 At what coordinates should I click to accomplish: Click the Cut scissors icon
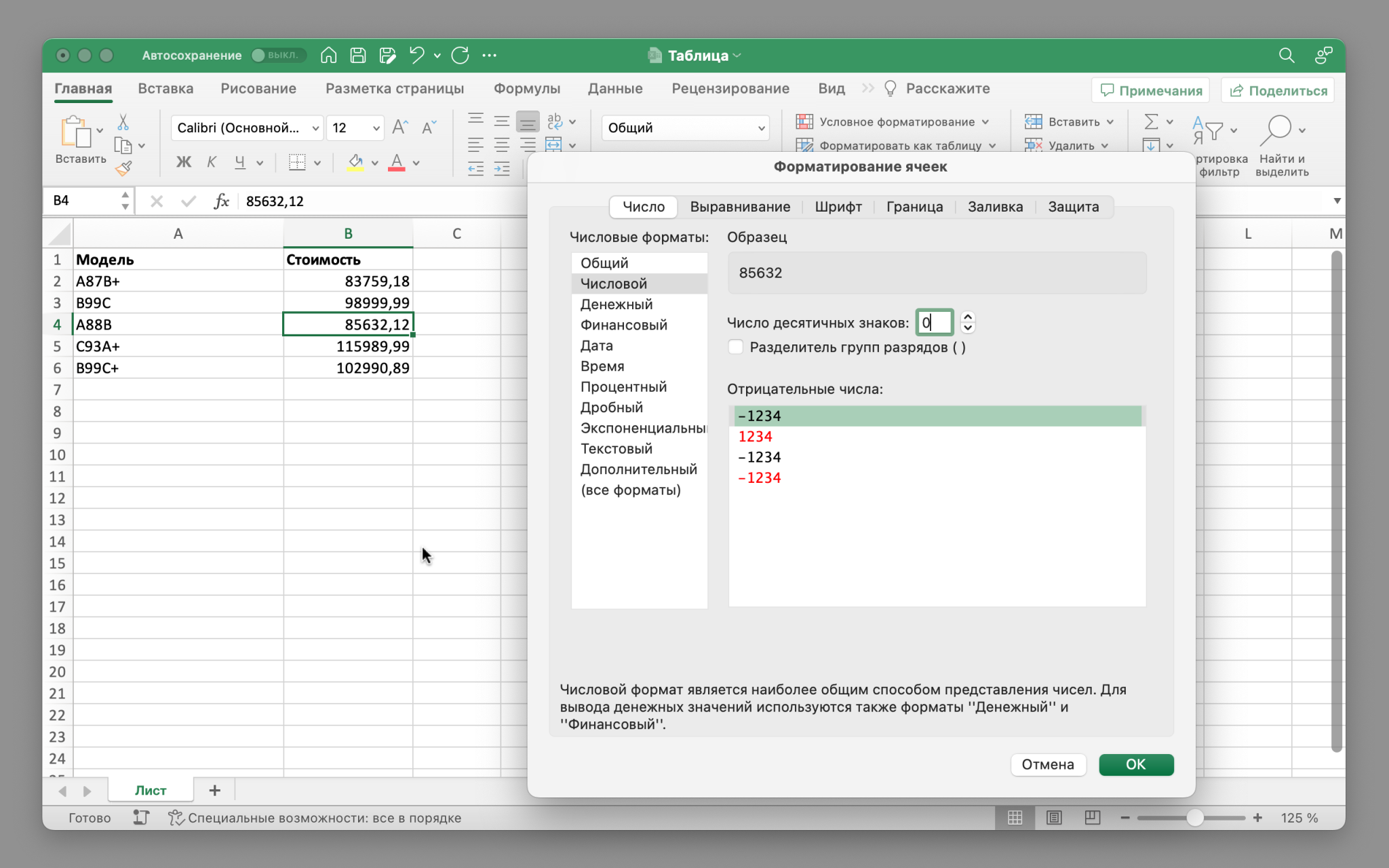[123, 122]
